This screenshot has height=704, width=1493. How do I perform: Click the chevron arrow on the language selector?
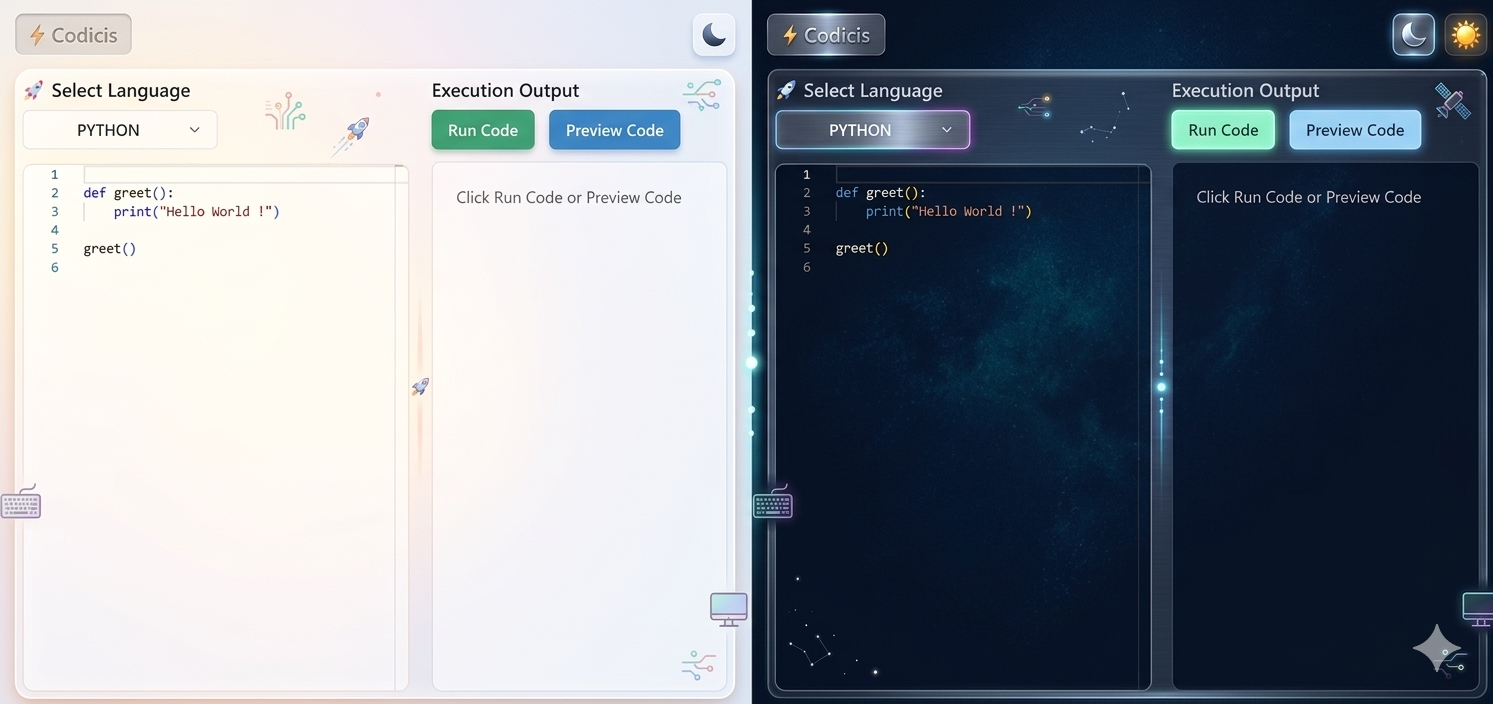pos(194,129)
